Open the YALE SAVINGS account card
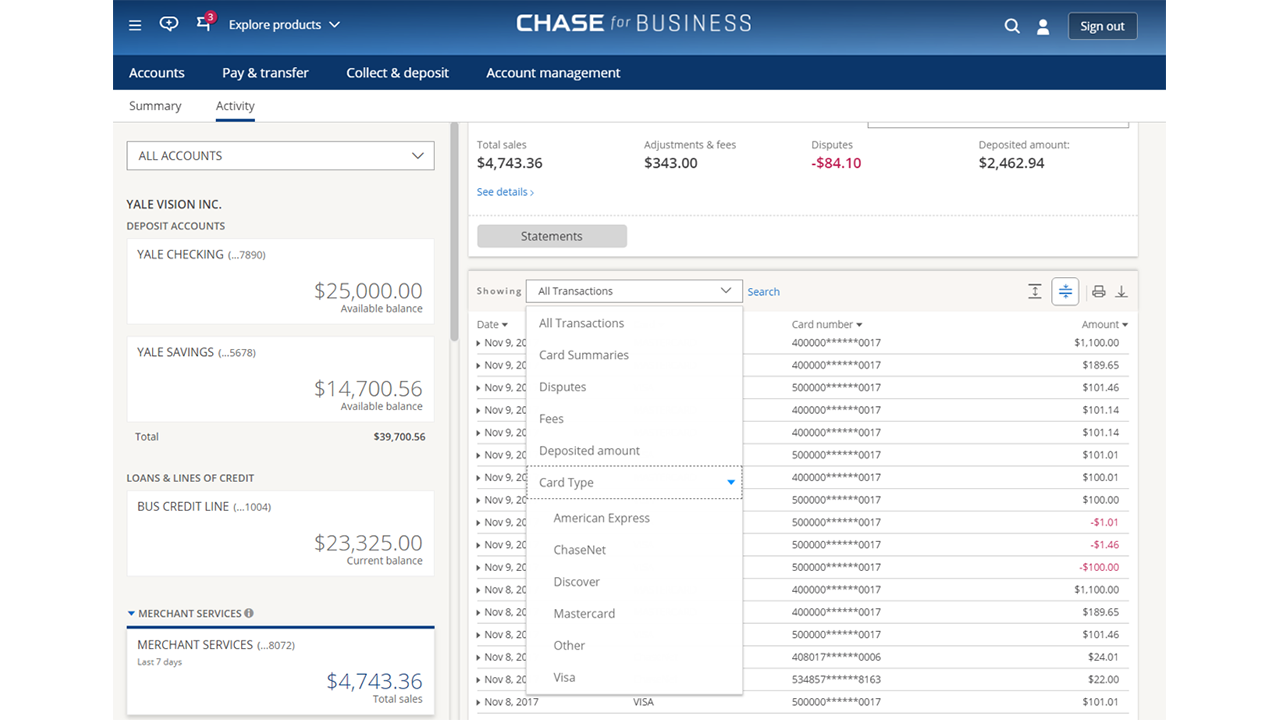Viewport: 1280px width, 720px height. (x=280, y=379)
